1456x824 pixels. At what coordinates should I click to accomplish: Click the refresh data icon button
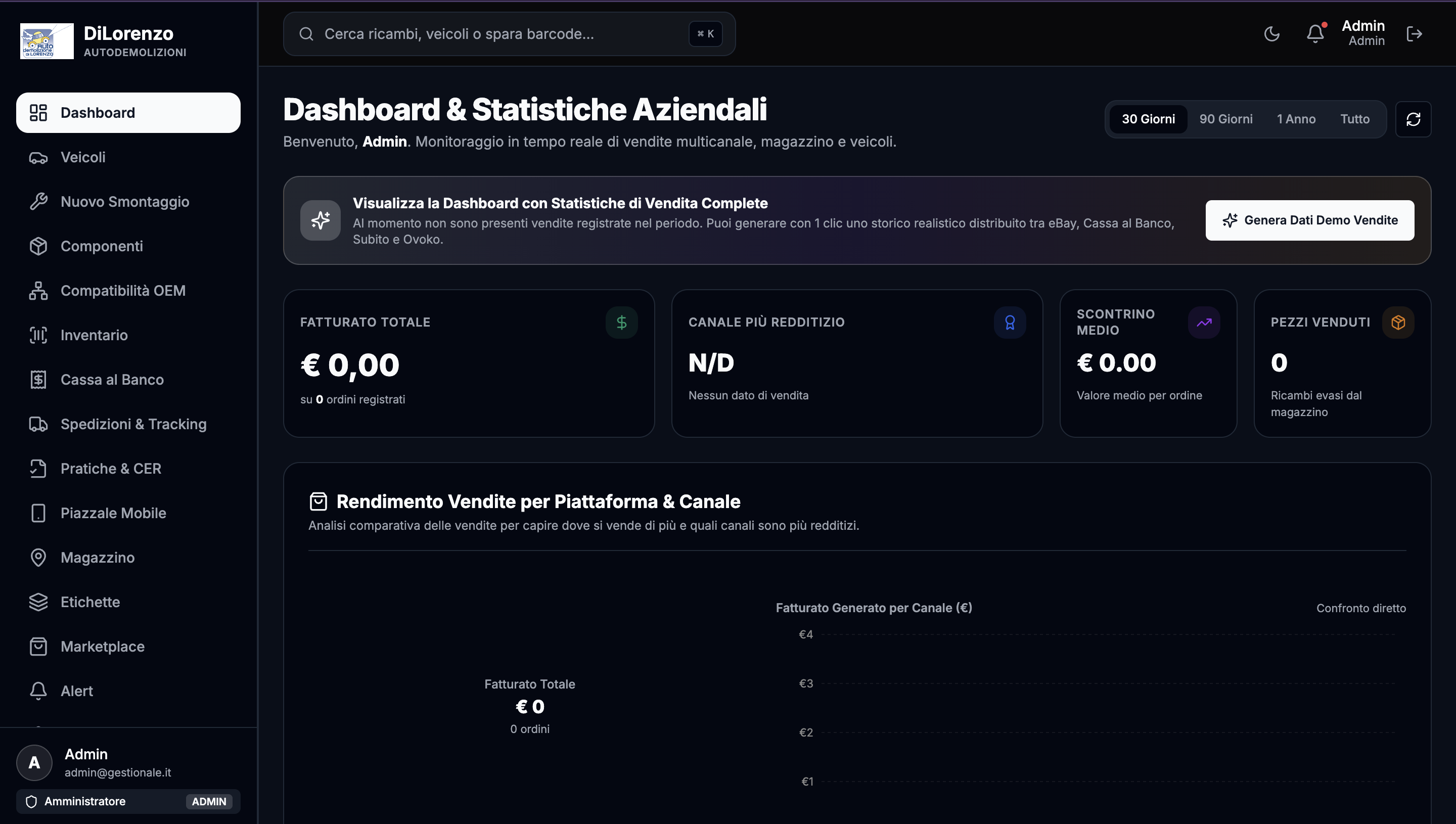click(x=1413, y=119)
